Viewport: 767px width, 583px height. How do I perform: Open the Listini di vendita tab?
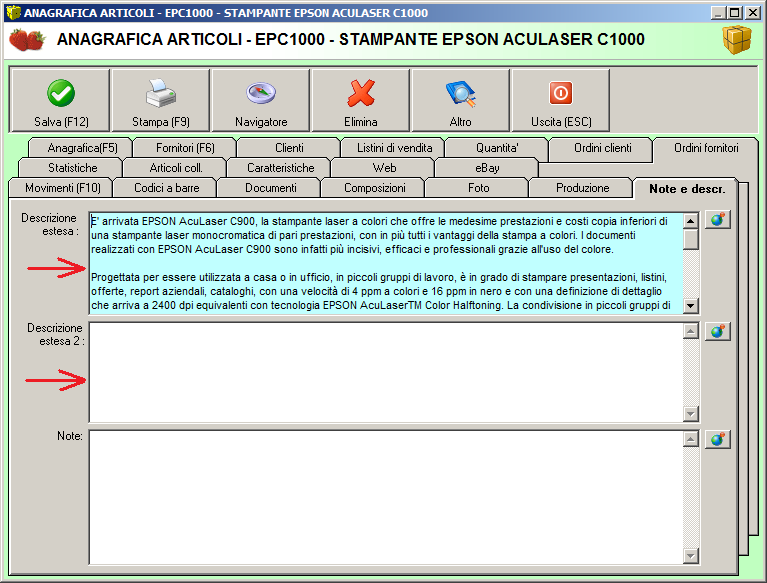(394, 148)
